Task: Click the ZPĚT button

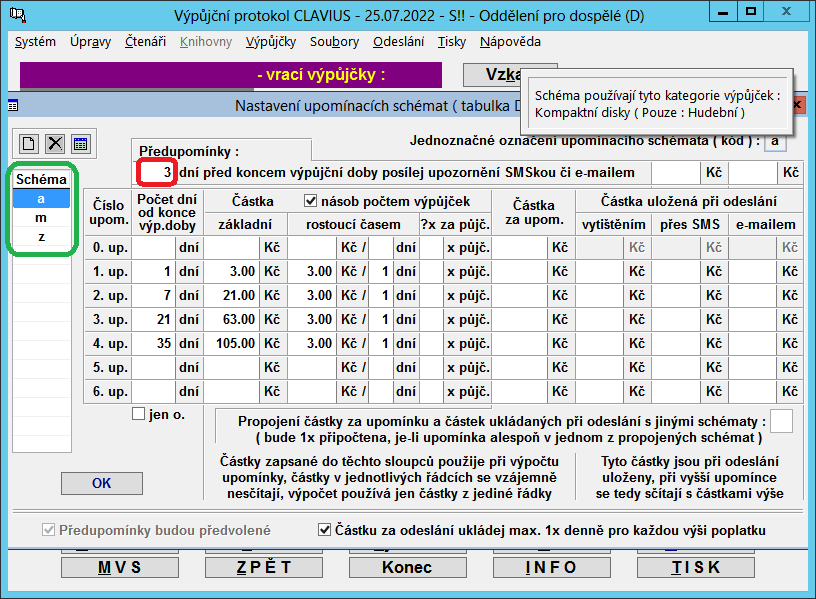Action: (264, 567)
